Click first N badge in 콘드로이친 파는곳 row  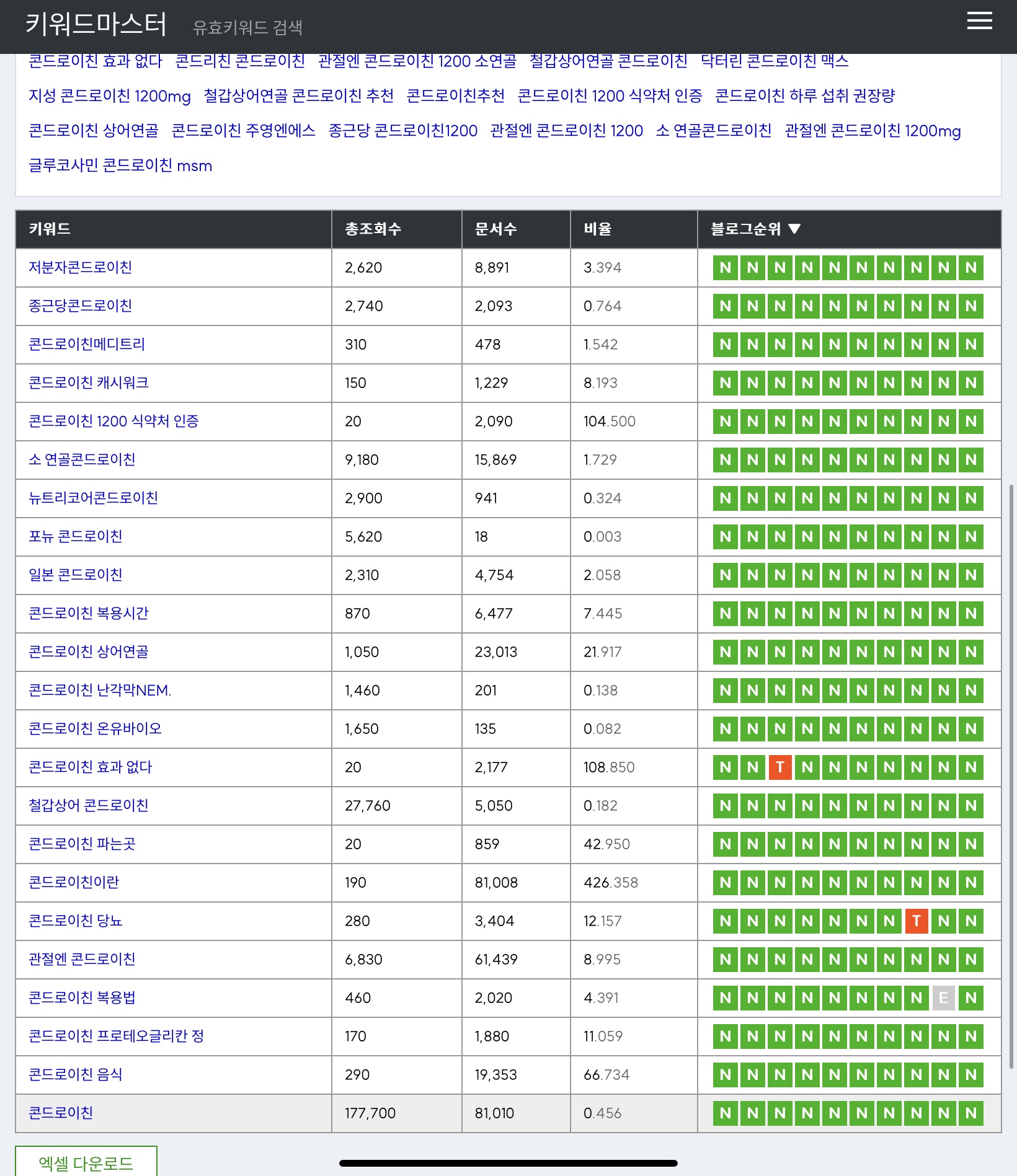tap(726, 844)
